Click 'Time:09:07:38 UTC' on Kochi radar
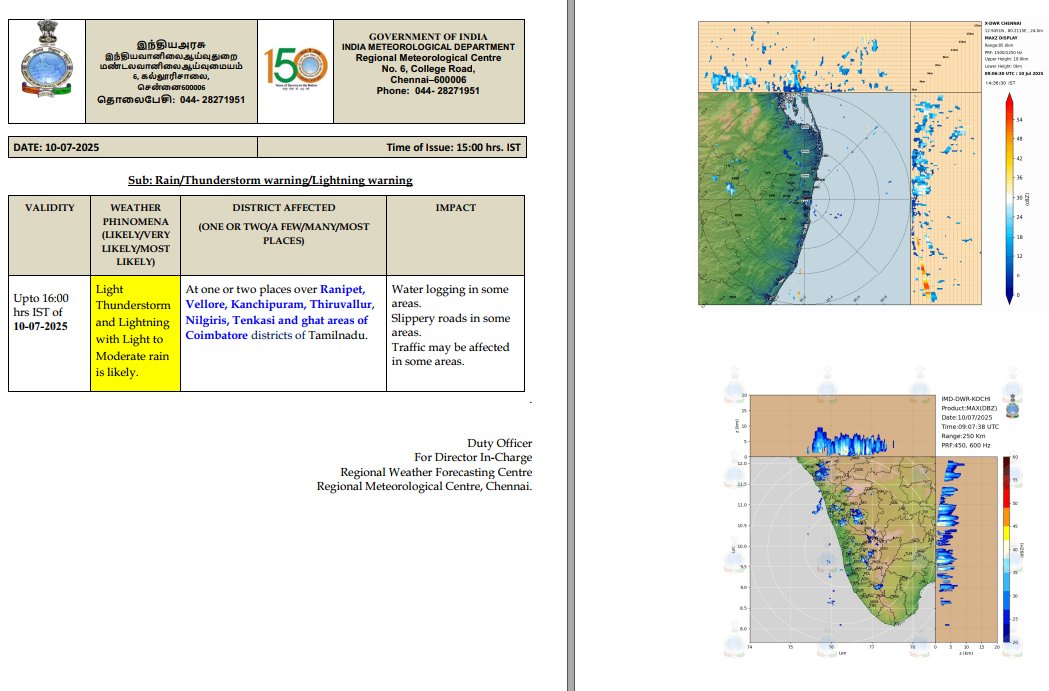Image resolution: width=1049 pixels, height=691 pixels. click(x=970, y=427)
